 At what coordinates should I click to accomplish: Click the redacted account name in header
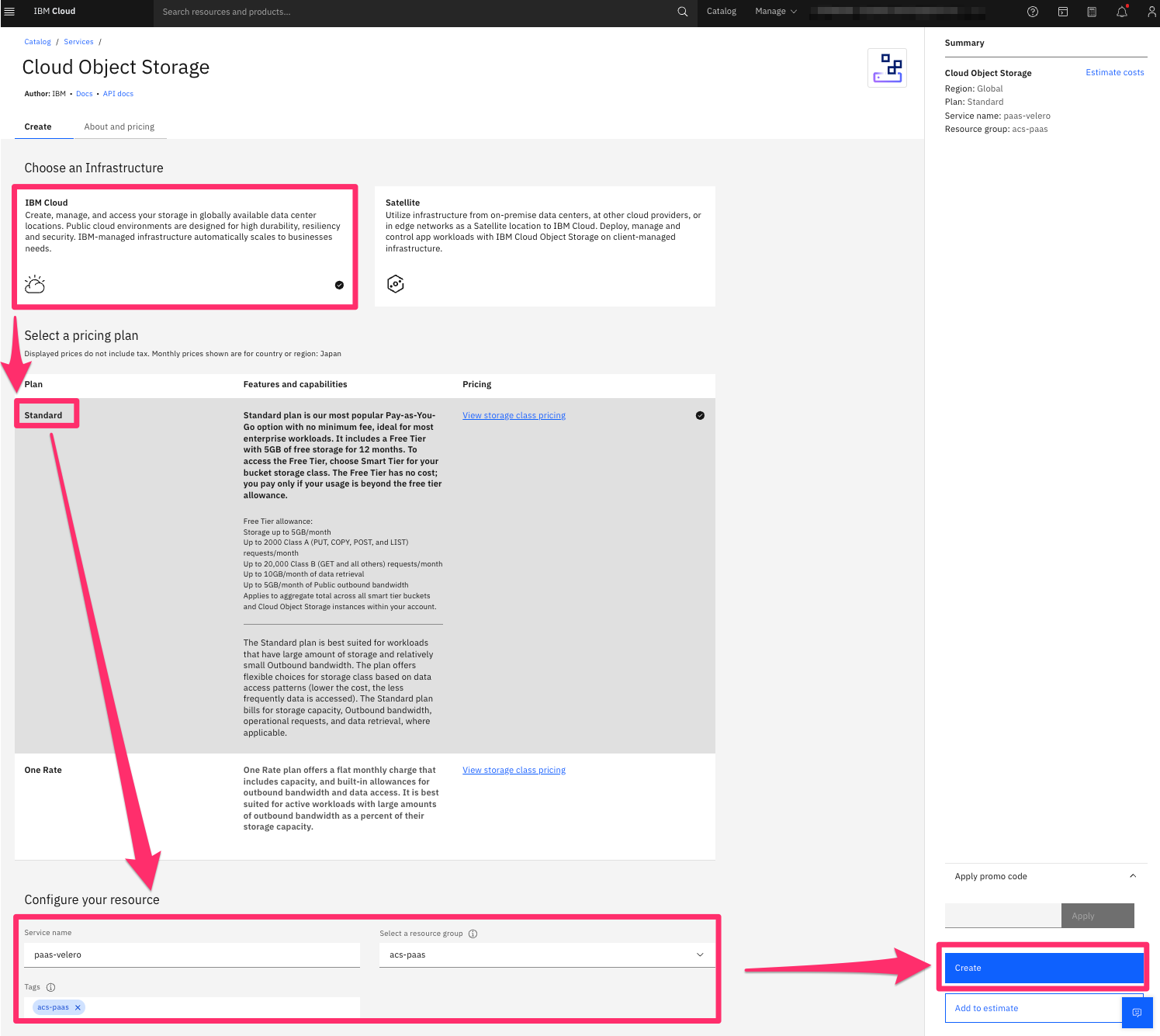tap(898, 12)
